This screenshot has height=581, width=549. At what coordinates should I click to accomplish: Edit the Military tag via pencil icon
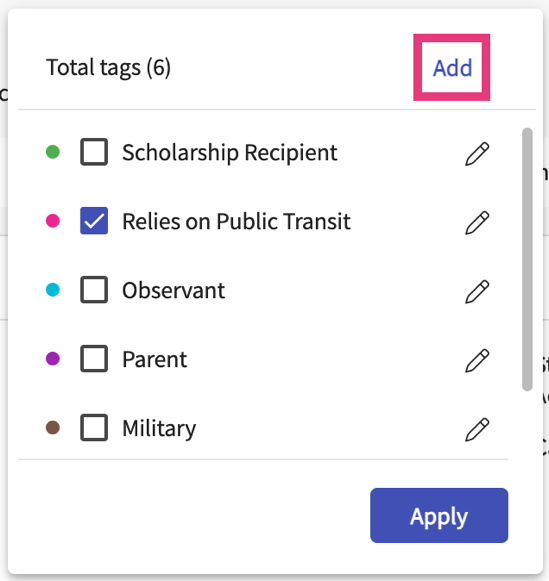477,429
